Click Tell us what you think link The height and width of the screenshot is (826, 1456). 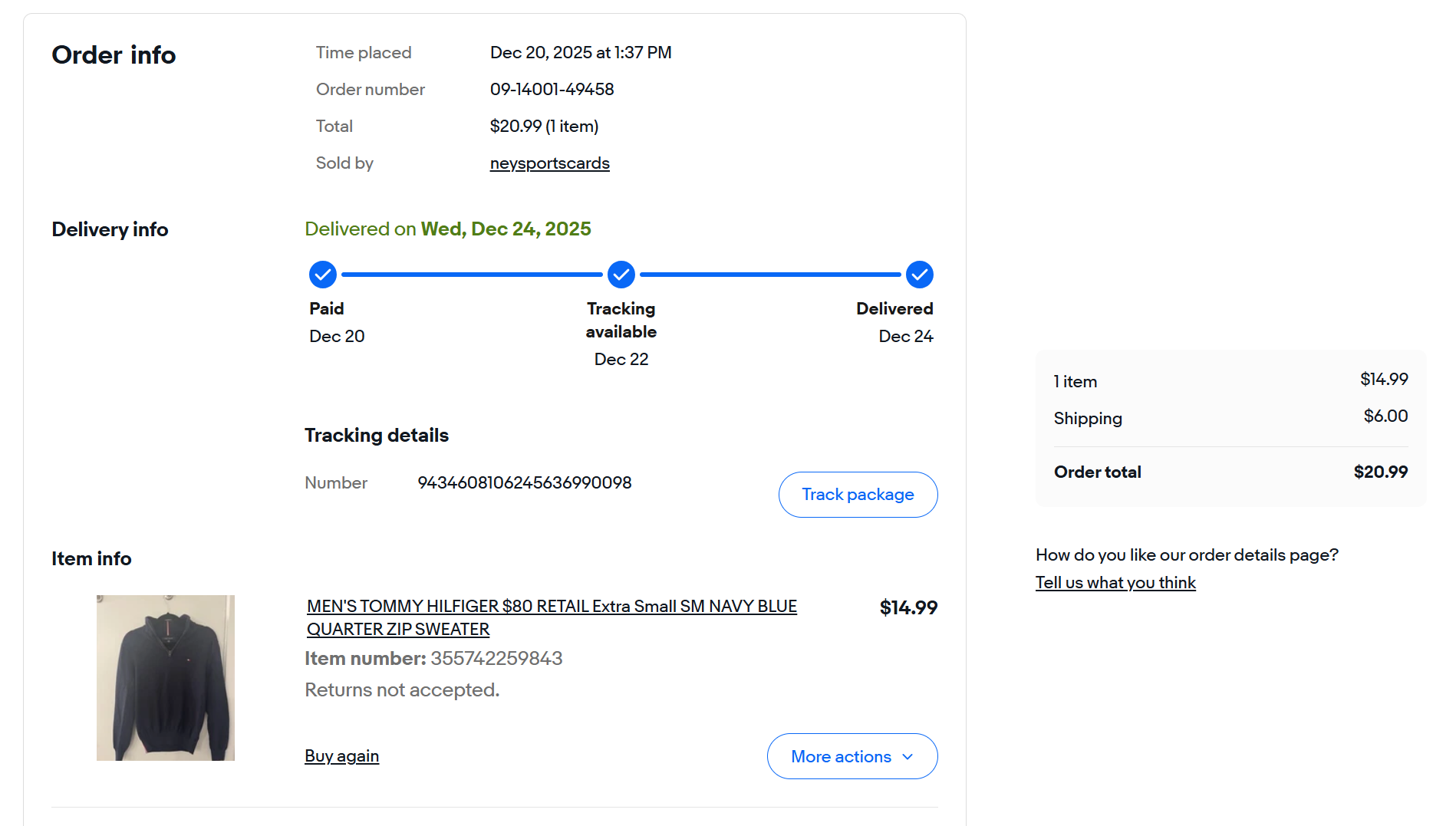(x=1115, y=583)
